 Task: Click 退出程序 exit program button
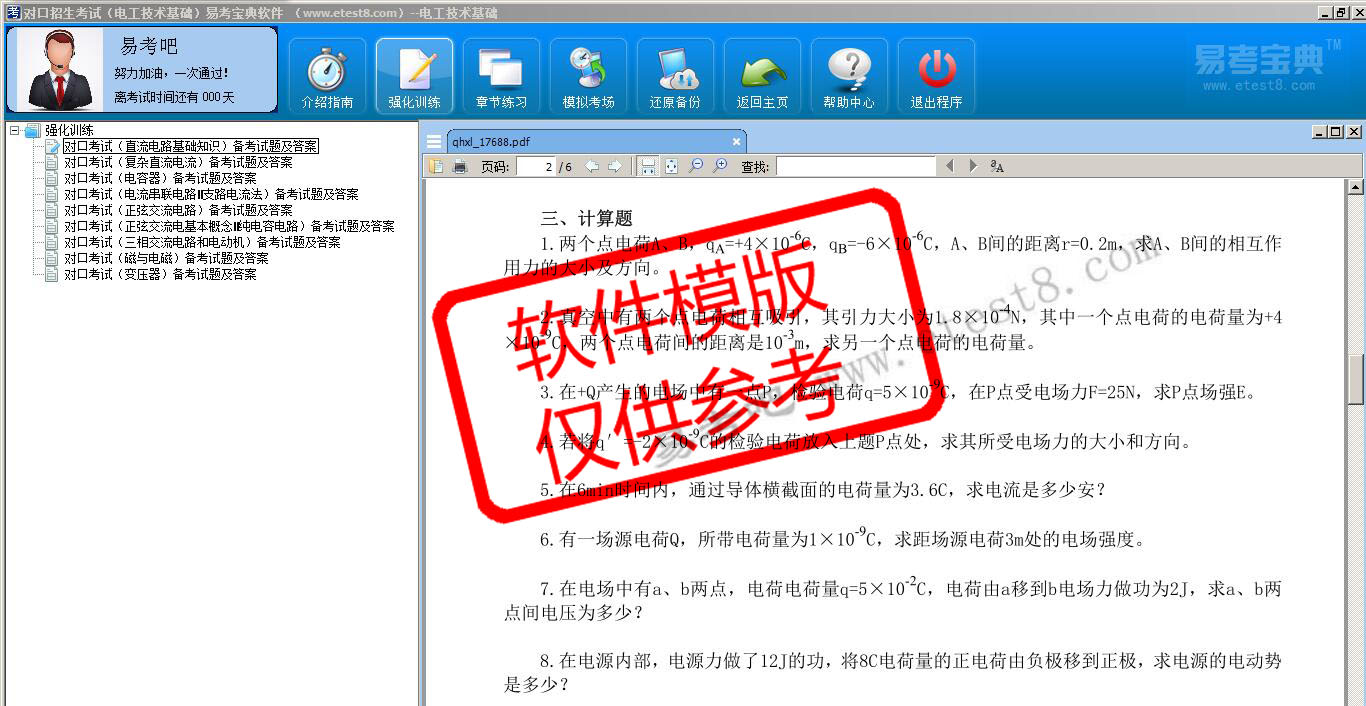[x=936, y=77]
